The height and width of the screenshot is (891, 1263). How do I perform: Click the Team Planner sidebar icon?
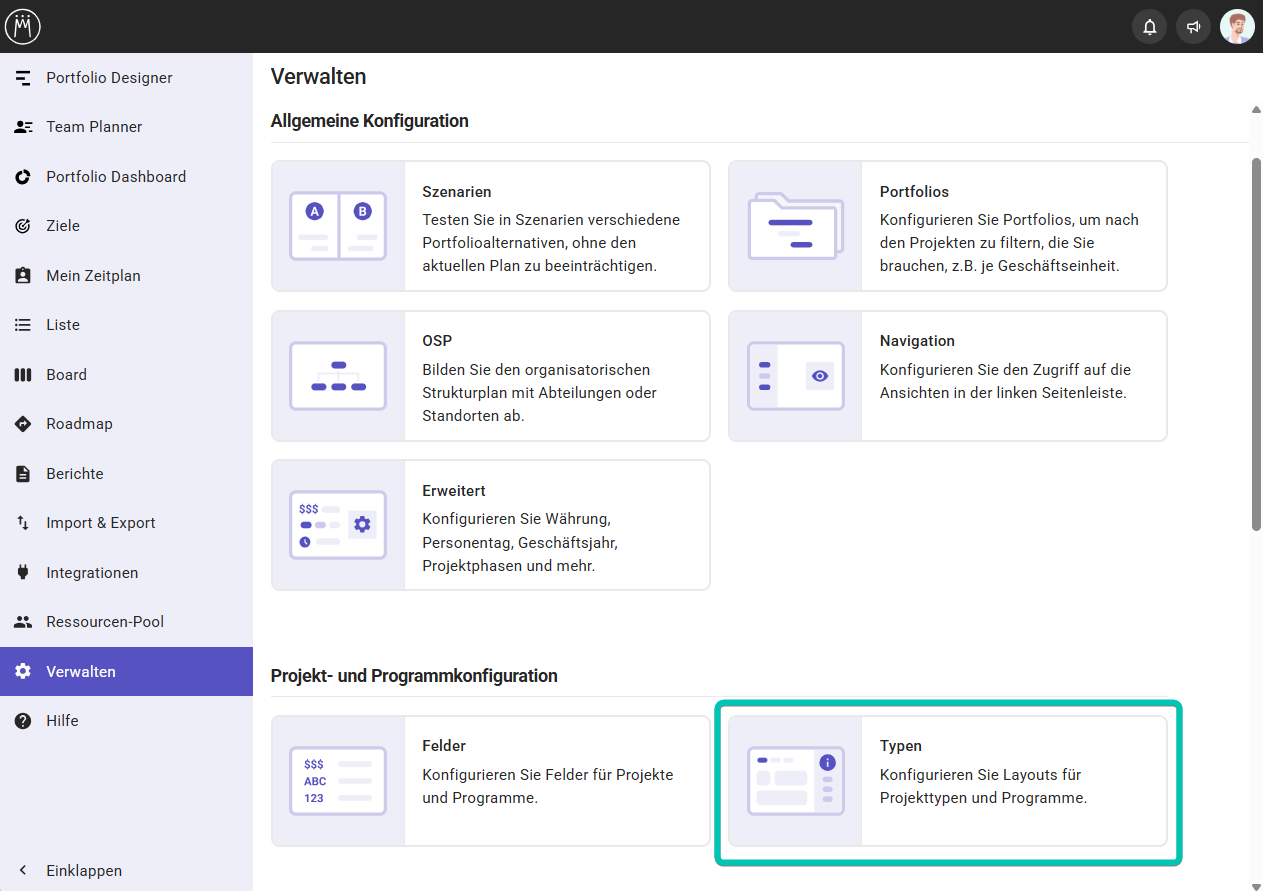click(x=23, y=127)
